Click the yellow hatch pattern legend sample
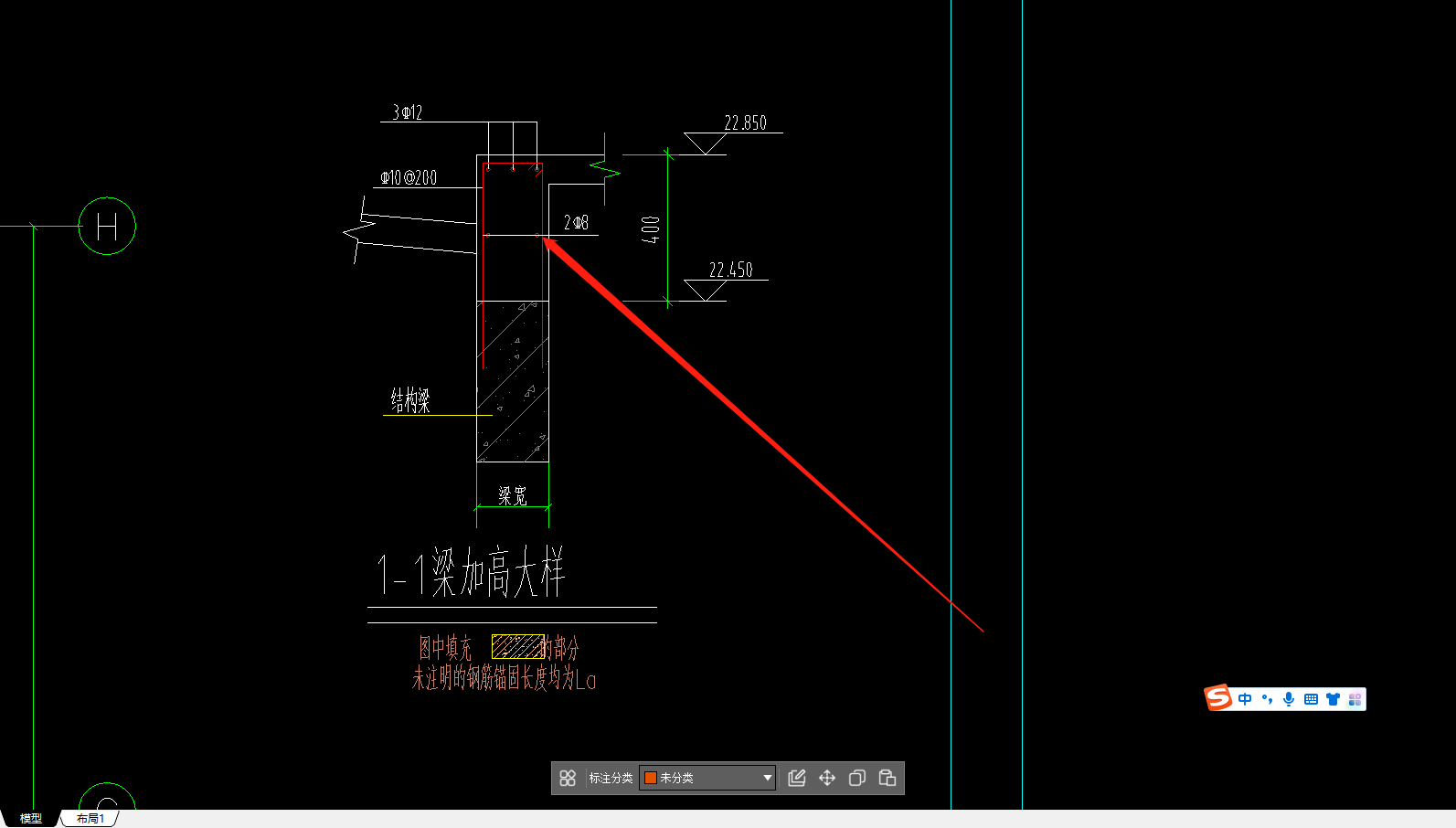This screenshot has width=1456, height=828. 517,646
